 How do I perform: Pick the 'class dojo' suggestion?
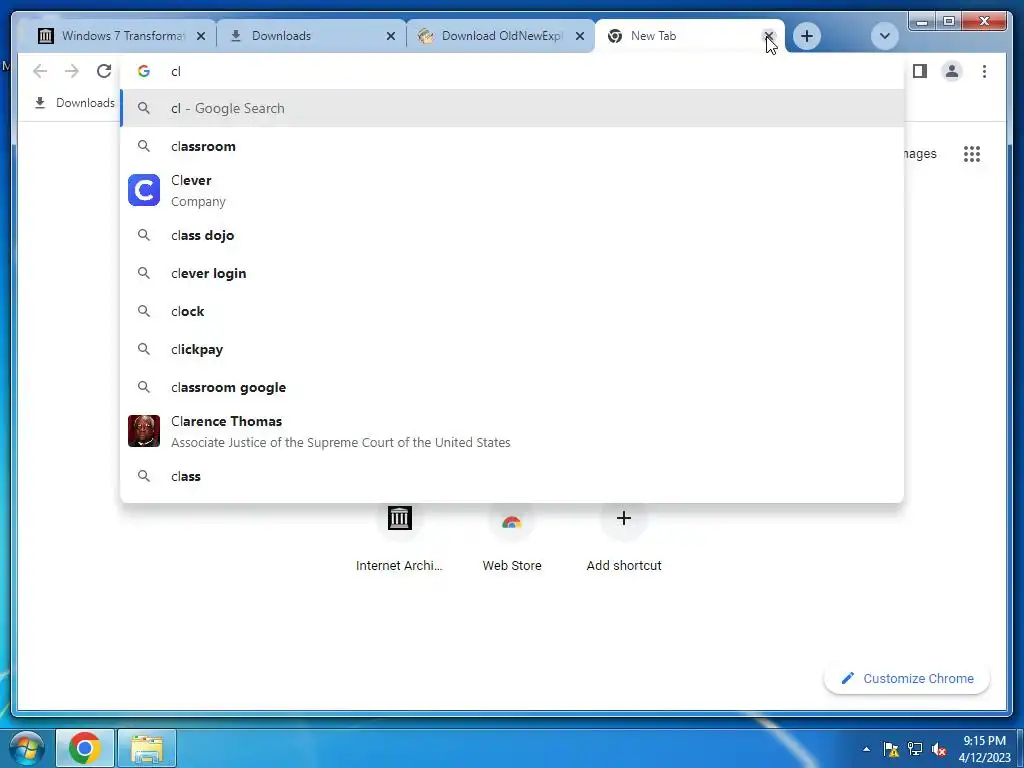513,235
